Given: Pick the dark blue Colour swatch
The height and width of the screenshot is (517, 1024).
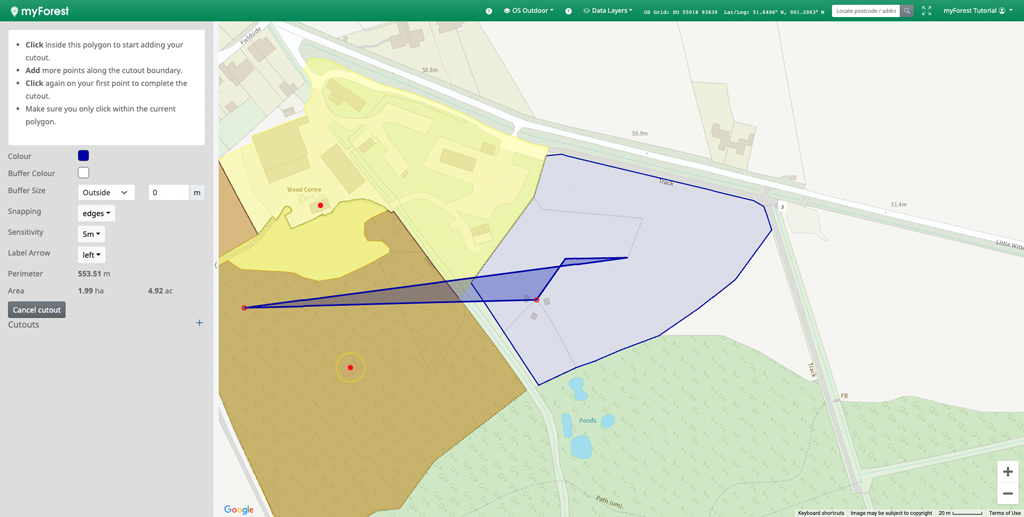Looking at the screenshot, I should [x=83, y=156].
